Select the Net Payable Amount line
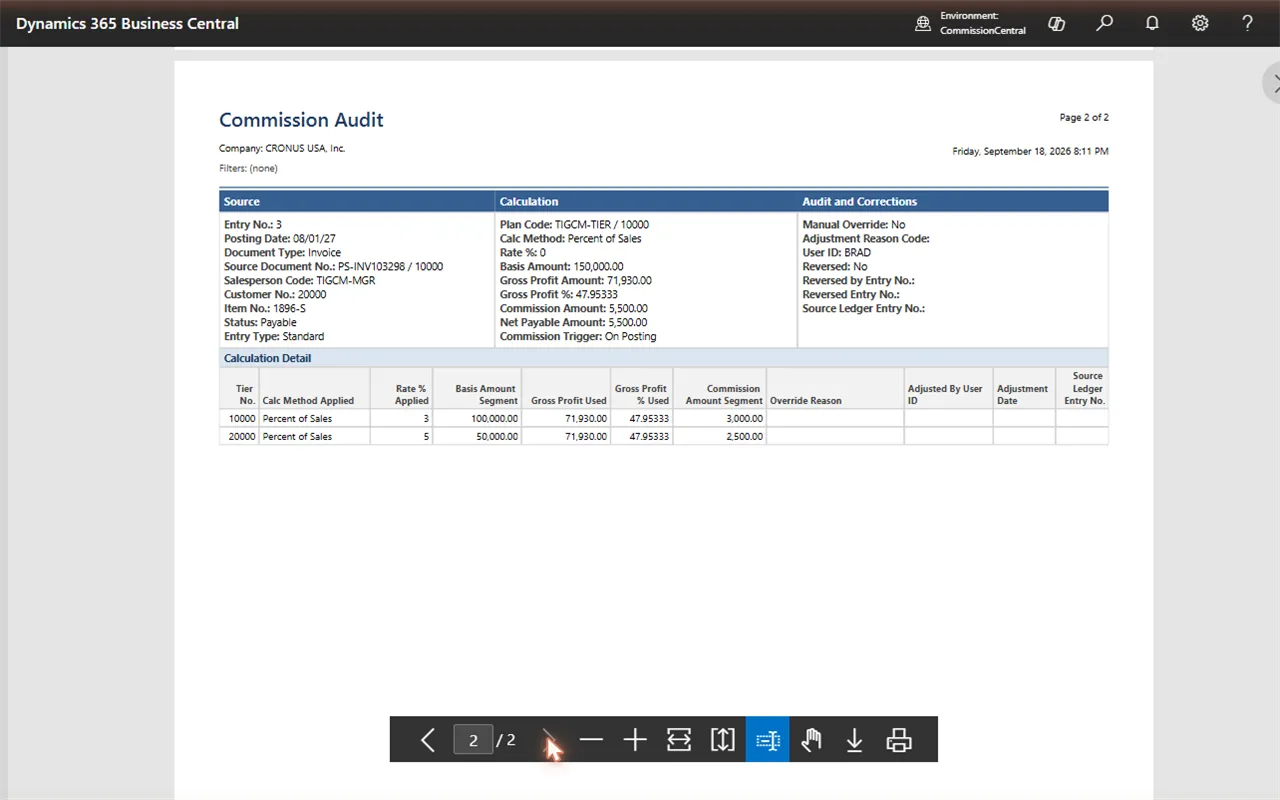Screen dimensions: 1280x800 pos(573,323)
